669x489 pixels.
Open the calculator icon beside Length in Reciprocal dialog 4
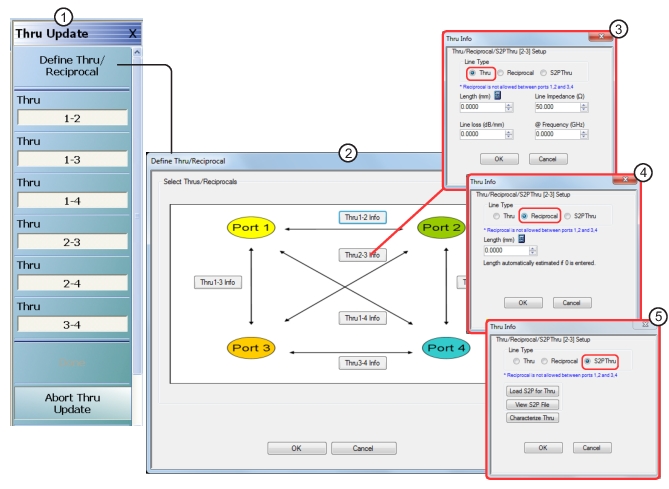tap(521, 239)
